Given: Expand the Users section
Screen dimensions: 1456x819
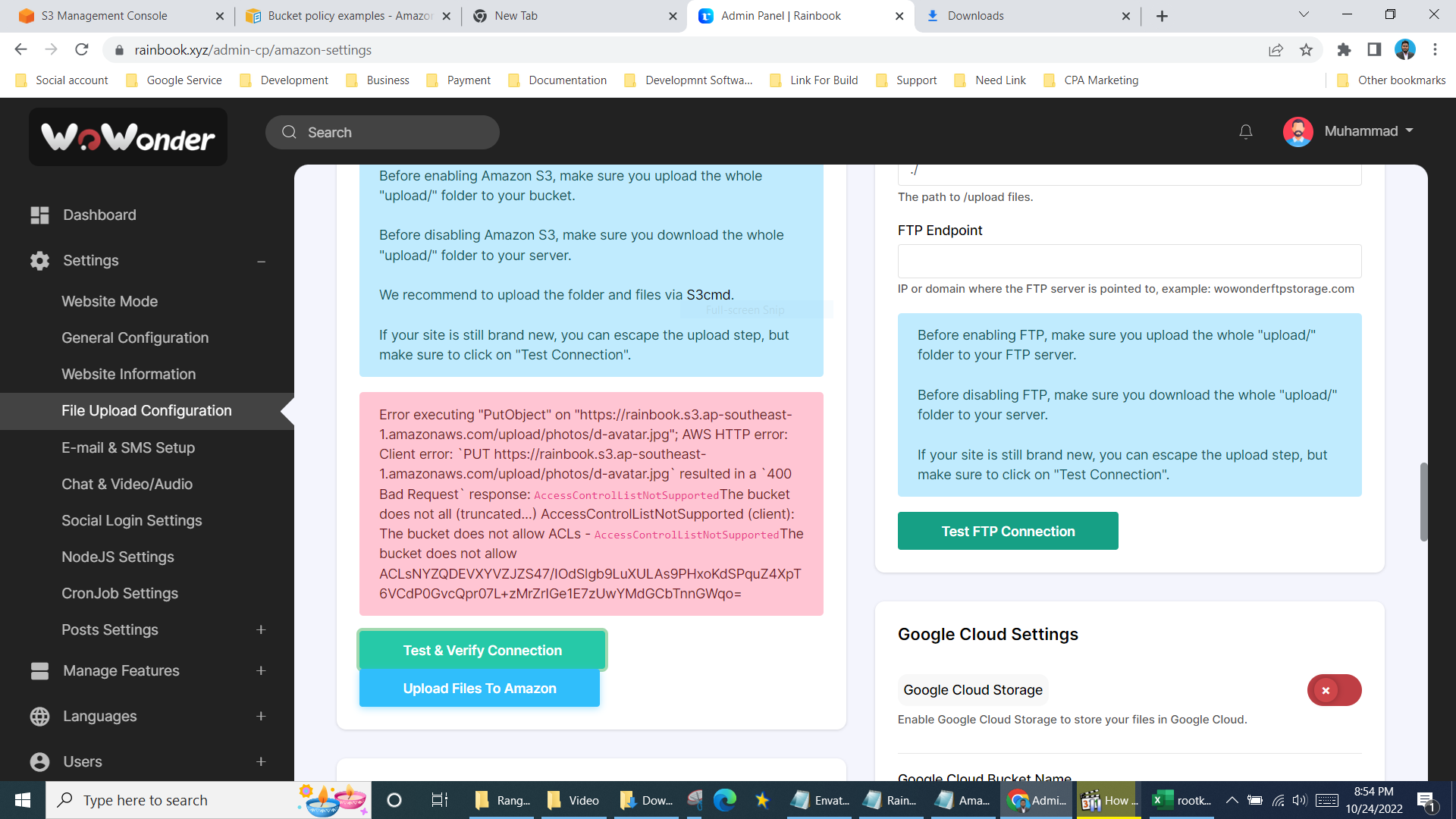Looking at the screenshot, I should pos(261,762).
